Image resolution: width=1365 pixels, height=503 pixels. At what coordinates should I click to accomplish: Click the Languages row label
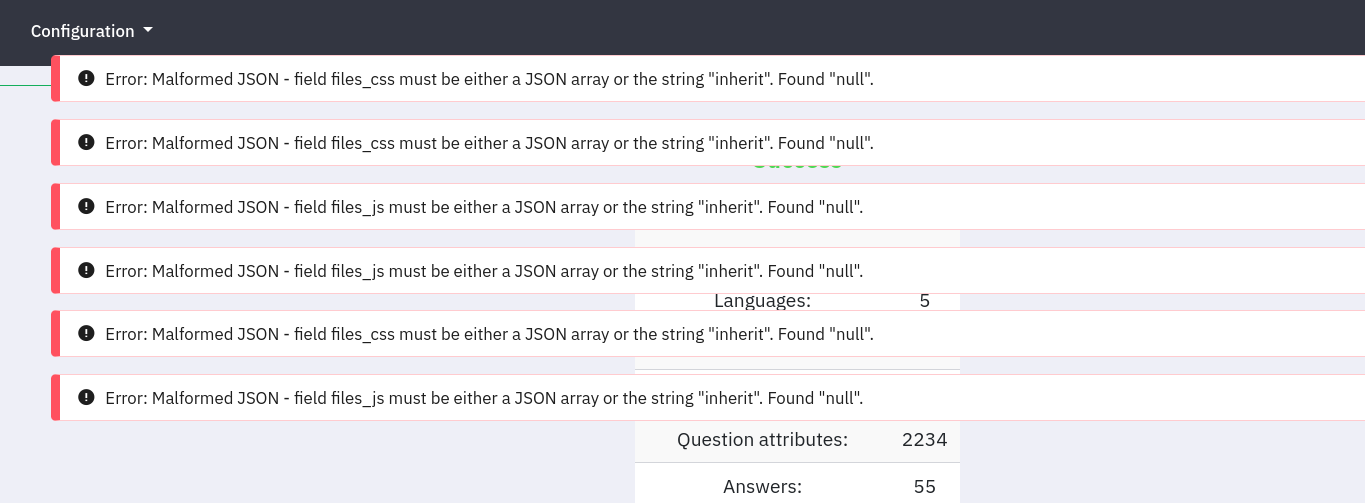pyautogui.click(x=762, y=300)
